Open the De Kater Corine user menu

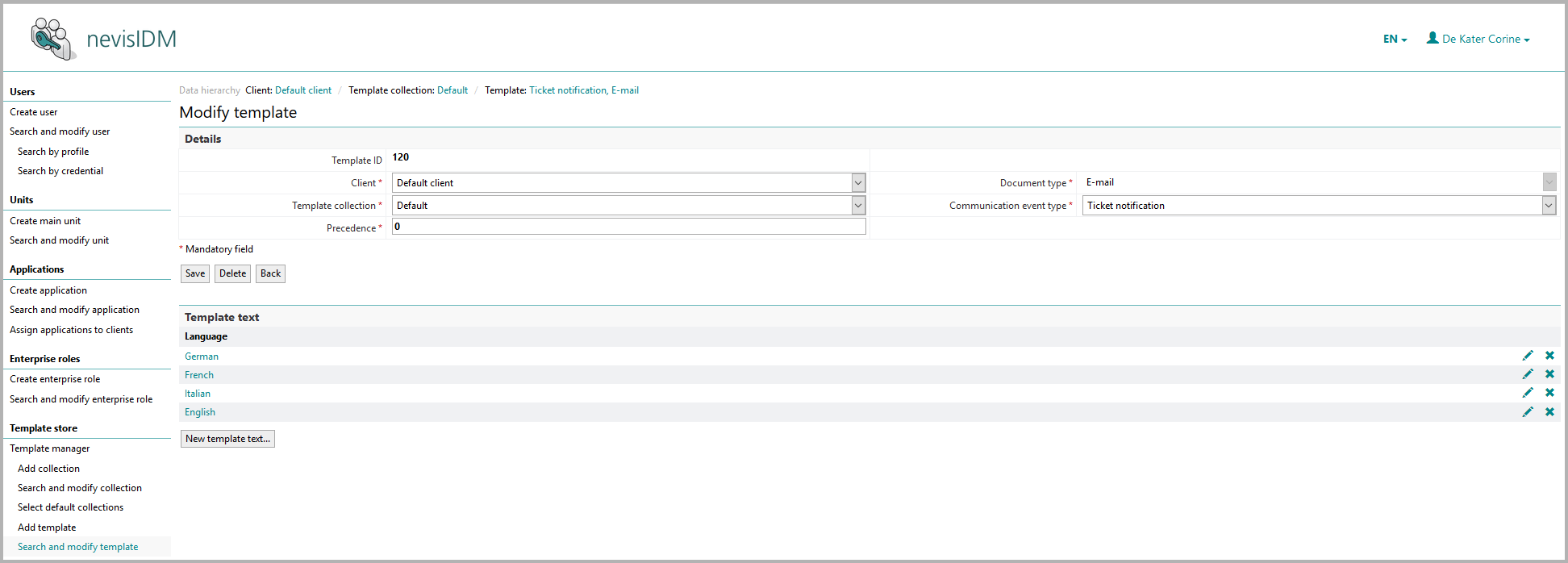coord(1478,39)
